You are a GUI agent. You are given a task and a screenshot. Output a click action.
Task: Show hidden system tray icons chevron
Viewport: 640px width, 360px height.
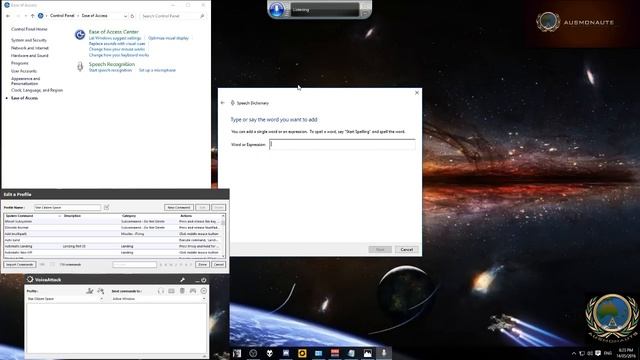click(573, 353)
